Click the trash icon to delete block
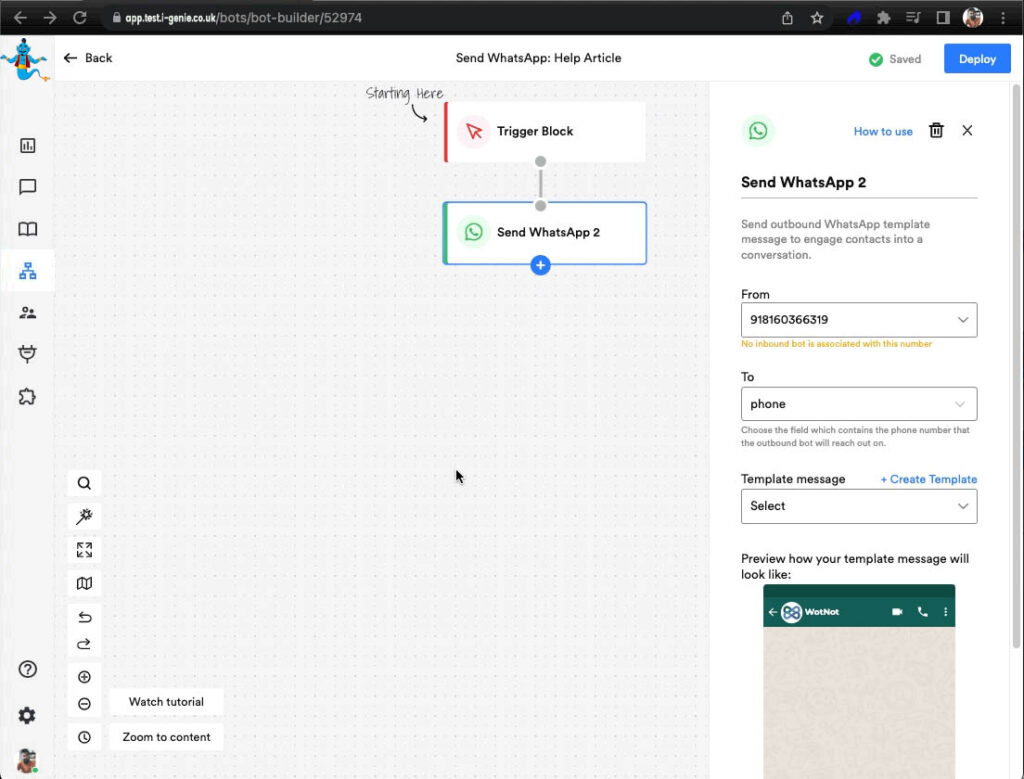1024x779 pixels. [x=936, y=130]
